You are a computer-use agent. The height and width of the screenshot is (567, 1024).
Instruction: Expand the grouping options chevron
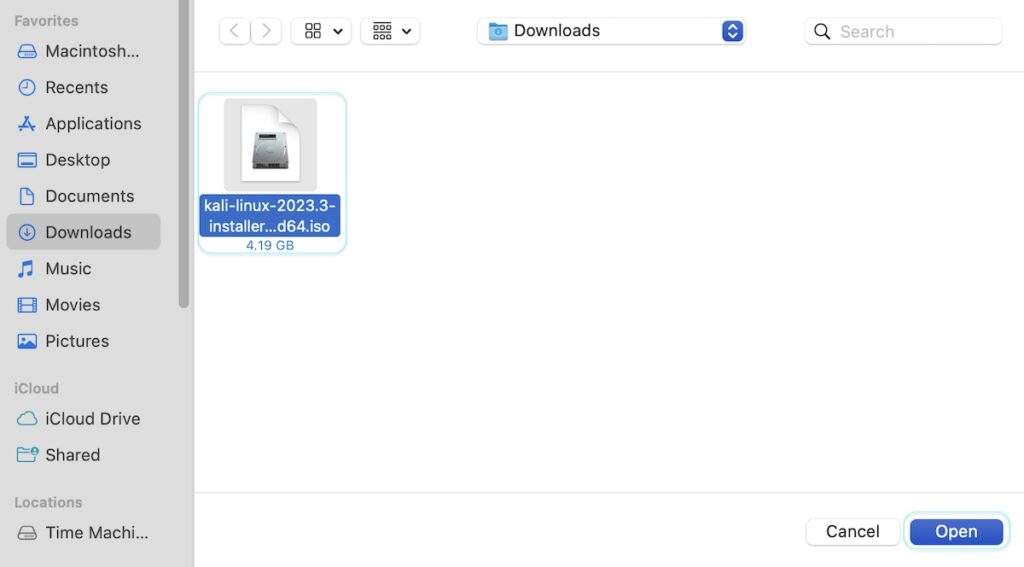(x=406, y=31)
